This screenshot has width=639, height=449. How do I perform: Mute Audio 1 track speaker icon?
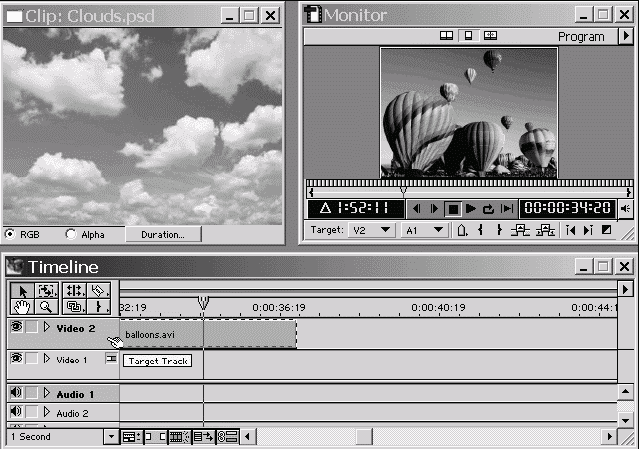click(16, 394)
